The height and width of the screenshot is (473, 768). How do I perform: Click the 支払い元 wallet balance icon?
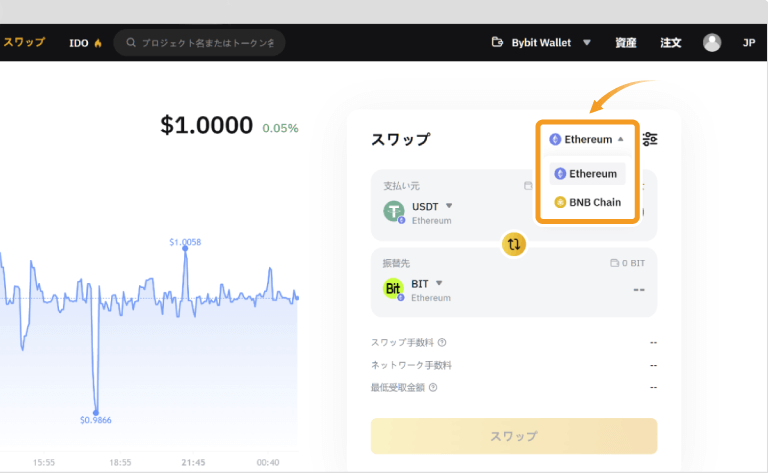click(528, 186)
